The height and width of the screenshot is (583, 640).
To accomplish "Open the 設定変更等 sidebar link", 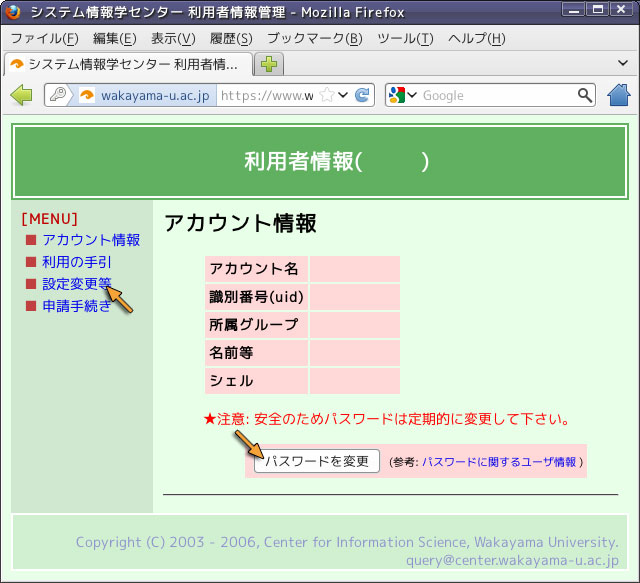I will [76, 284].
